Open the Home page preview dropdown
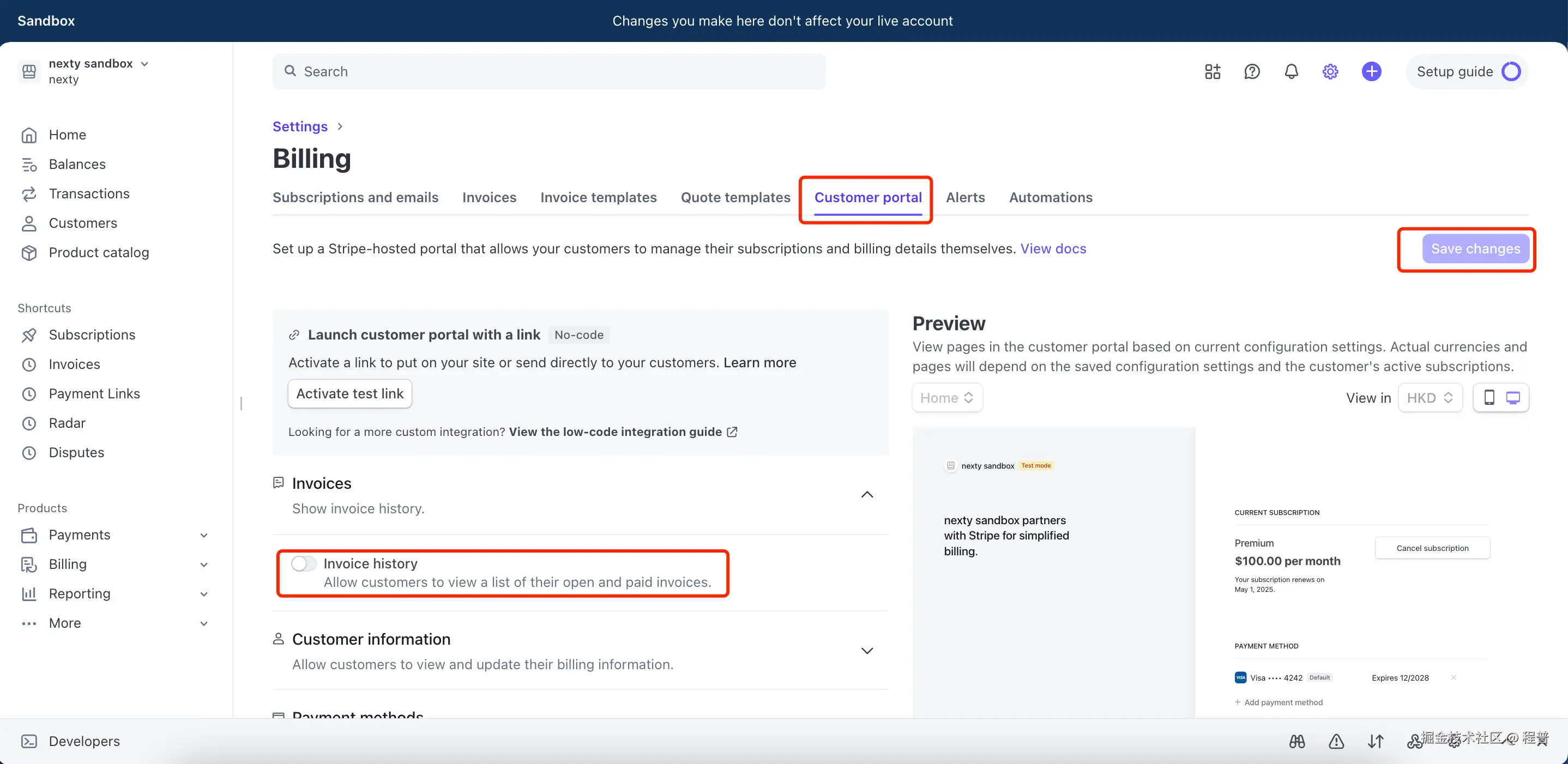This screenshot has width=1568, height=764. pyautogui.click(x=946, y=398)
